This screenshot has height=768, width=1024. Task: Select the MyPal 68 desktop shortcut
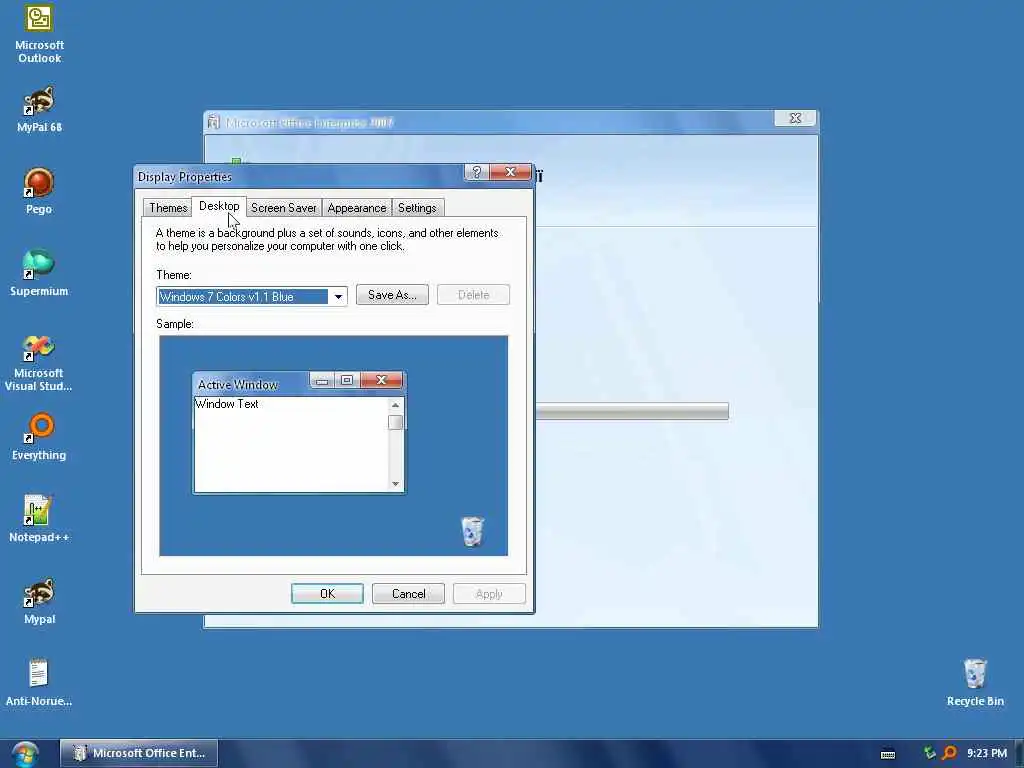click(39, 109)
